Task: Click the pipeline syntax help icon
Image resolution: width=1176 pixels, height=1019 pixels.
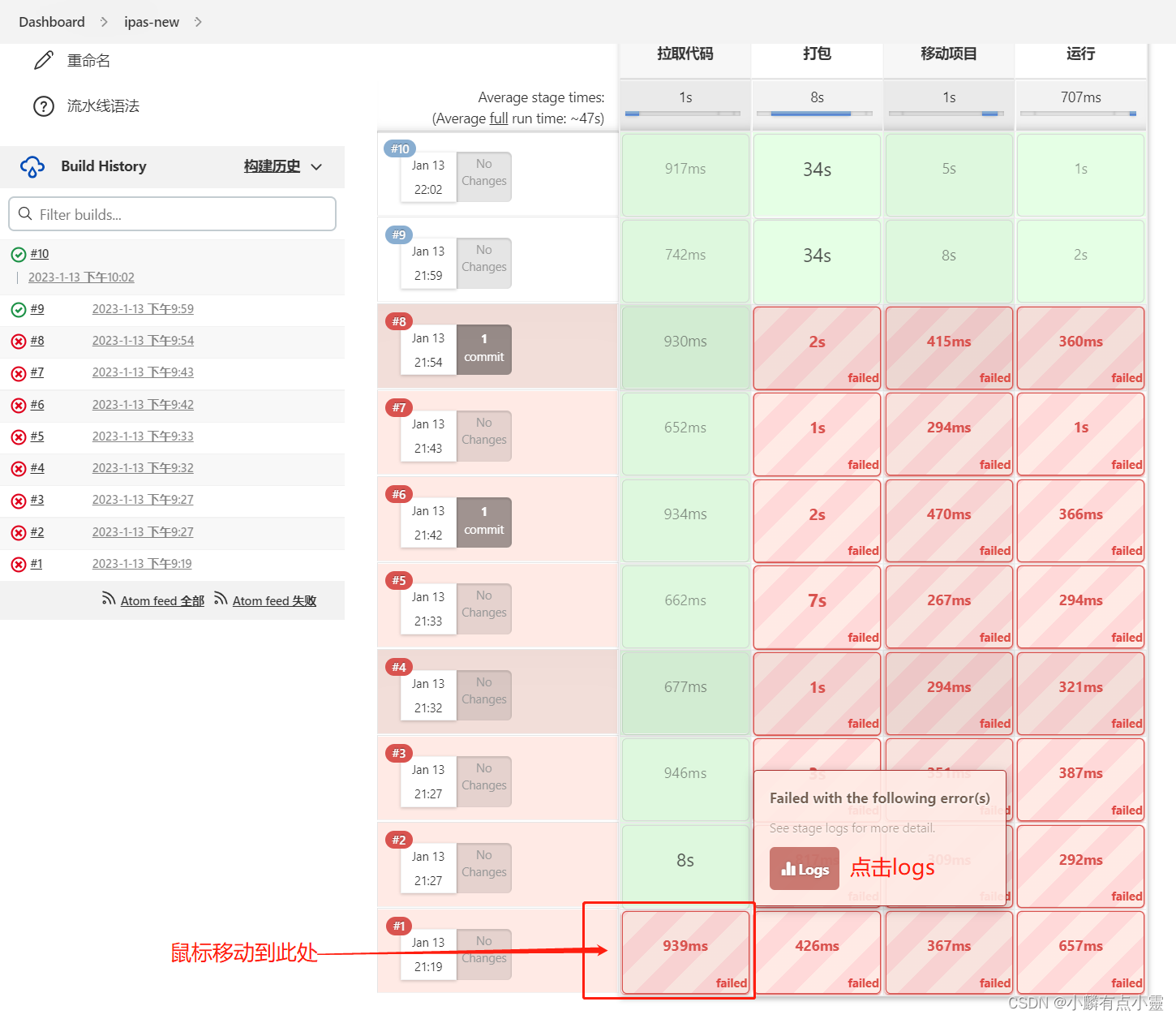Action: (x=44, y=106)
